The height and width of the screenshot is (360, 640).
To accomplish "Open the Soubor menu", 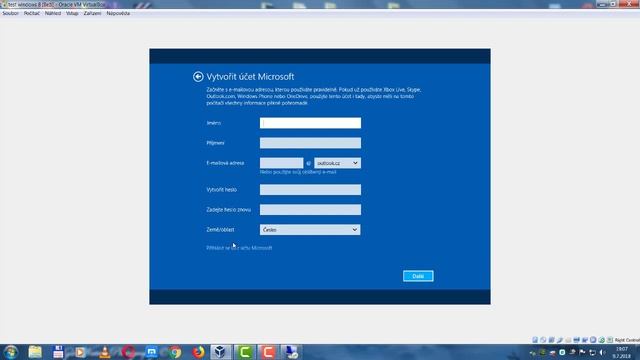I will click(x=11, y=13).
